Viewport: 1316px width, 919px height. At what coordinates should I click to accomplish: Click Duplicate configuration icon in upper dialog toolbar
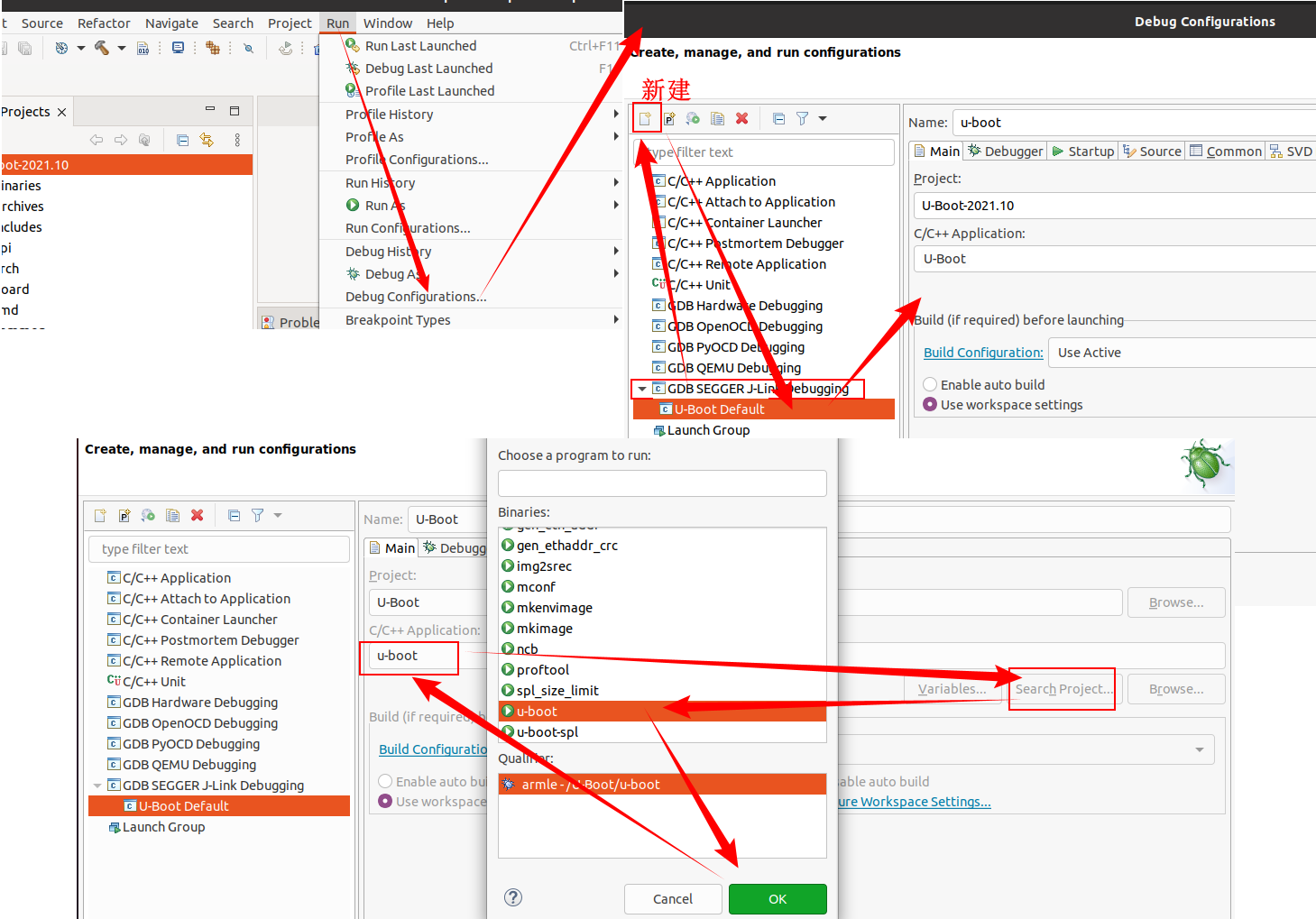point(717,118)
